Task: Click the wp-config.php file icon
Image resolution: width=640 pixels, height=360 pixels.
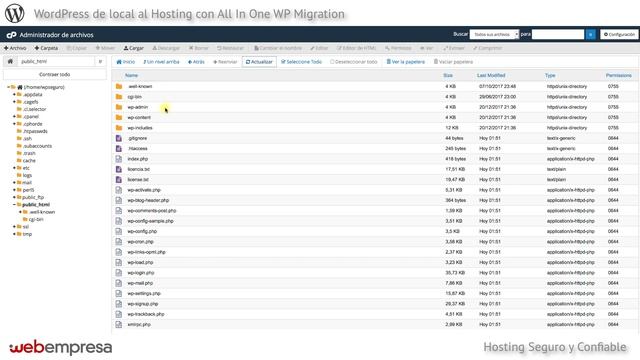Action: pyautogui.click(x=119, y=231)
